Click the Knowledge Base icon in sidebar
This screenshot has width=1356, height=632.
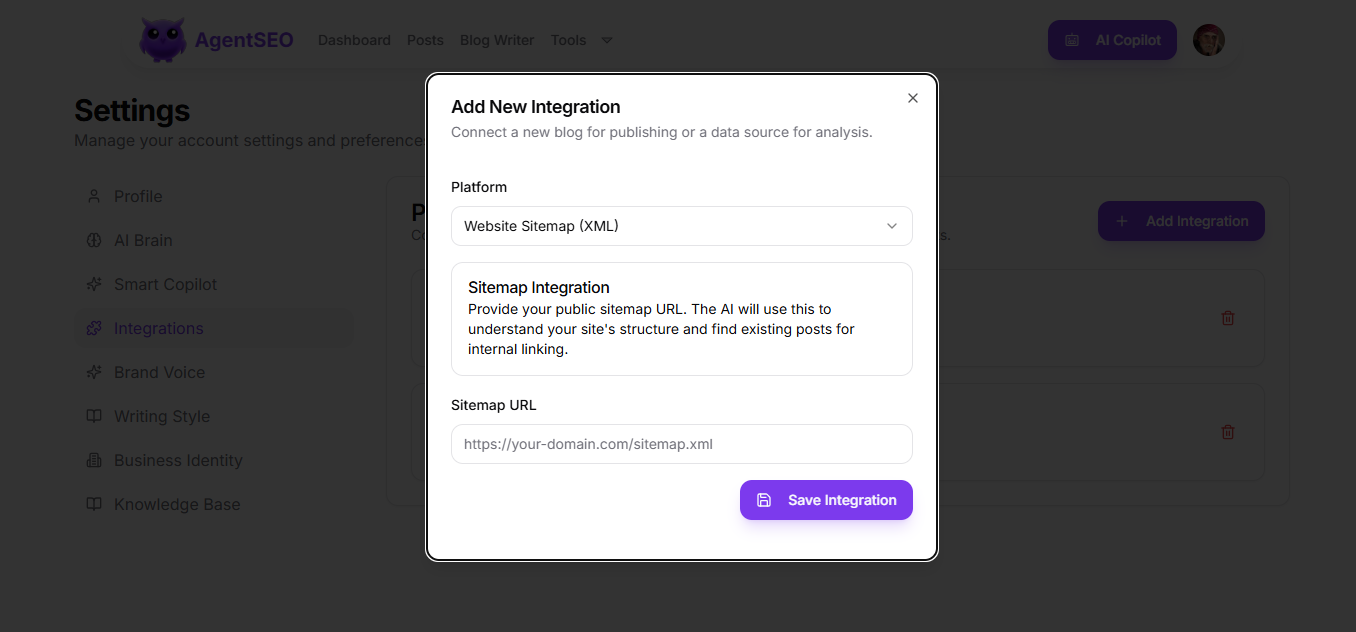tap(94, 504)
